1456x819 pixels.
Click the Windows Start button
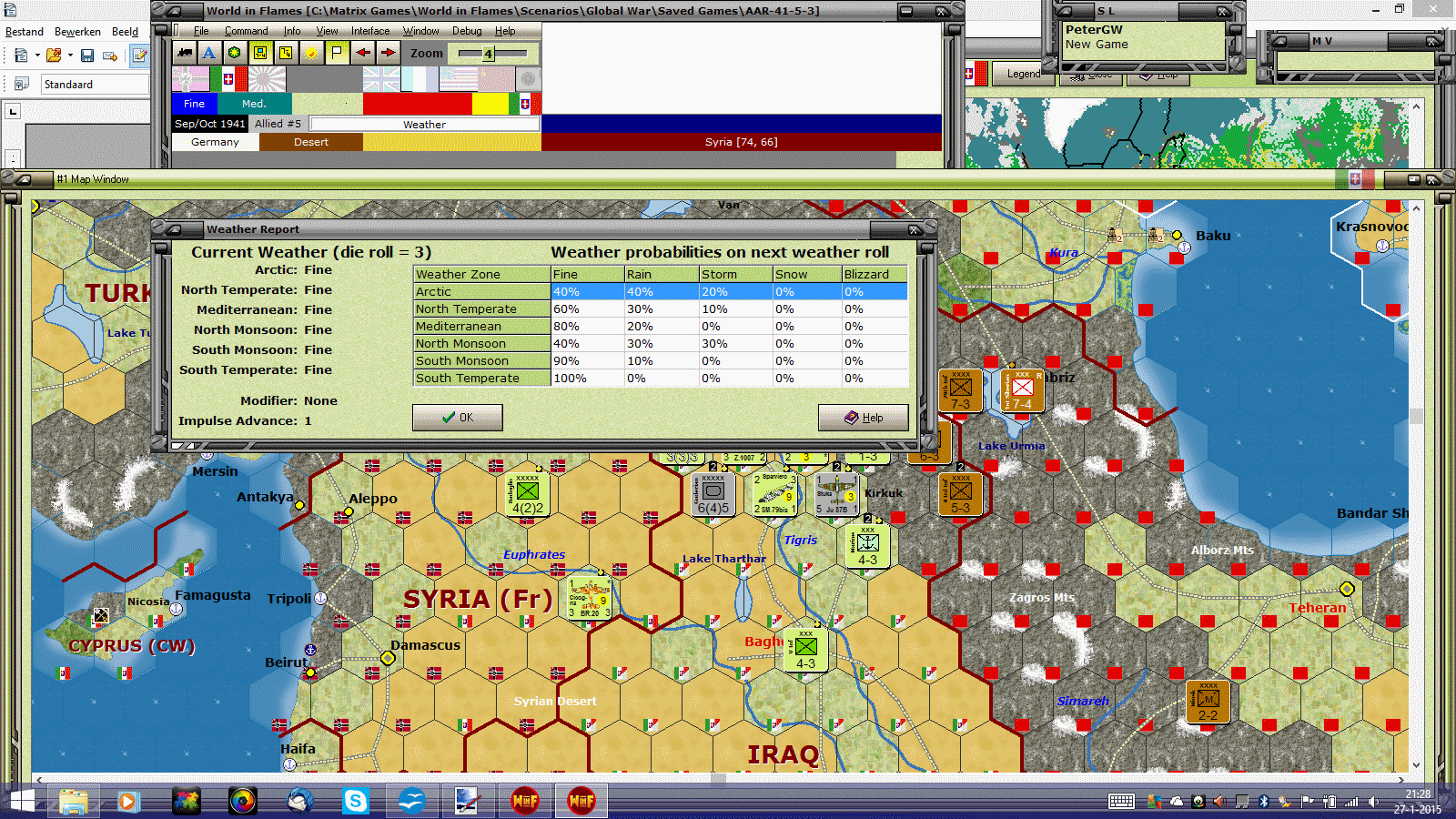pyautogui.click(x=21, y=801)
